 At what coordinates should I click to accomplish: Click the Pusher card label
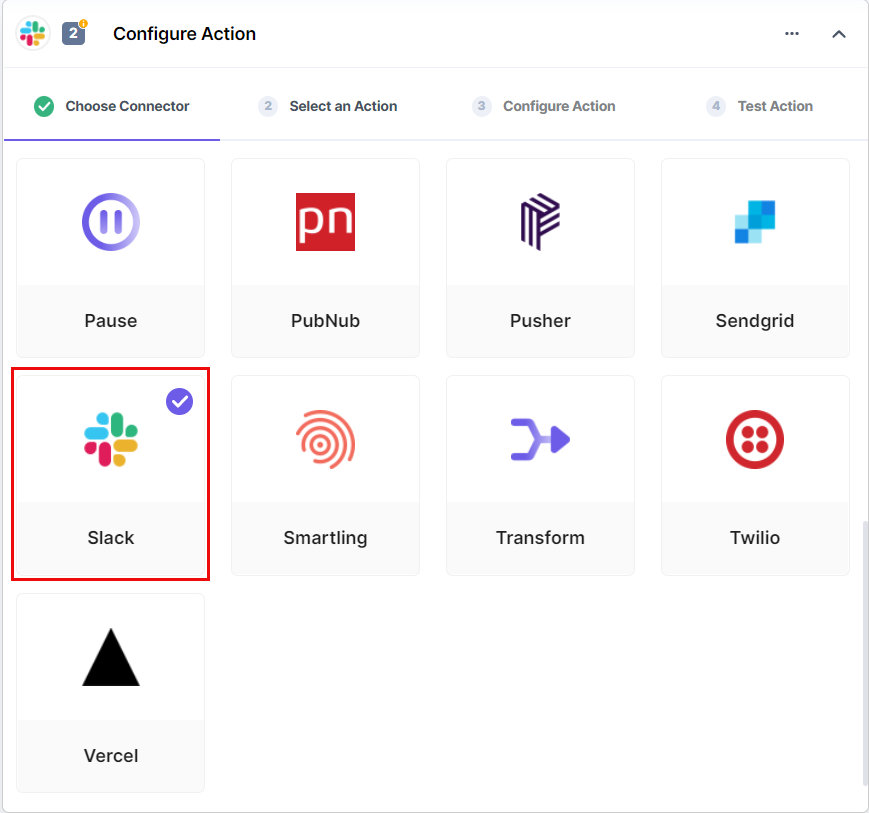coord(540,321)
